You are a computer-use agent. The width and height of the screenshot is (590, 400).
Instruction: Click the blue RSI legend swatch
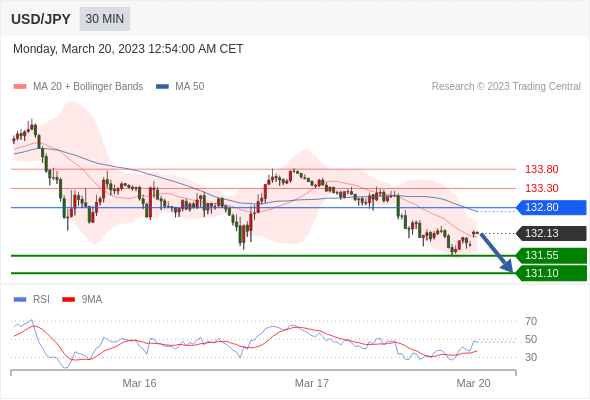point(20,300)
